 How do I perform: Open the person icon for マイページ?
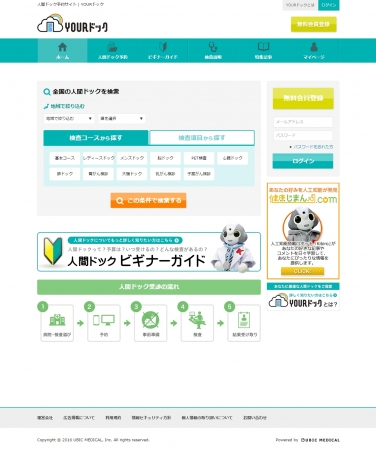[x=314, y=47]
